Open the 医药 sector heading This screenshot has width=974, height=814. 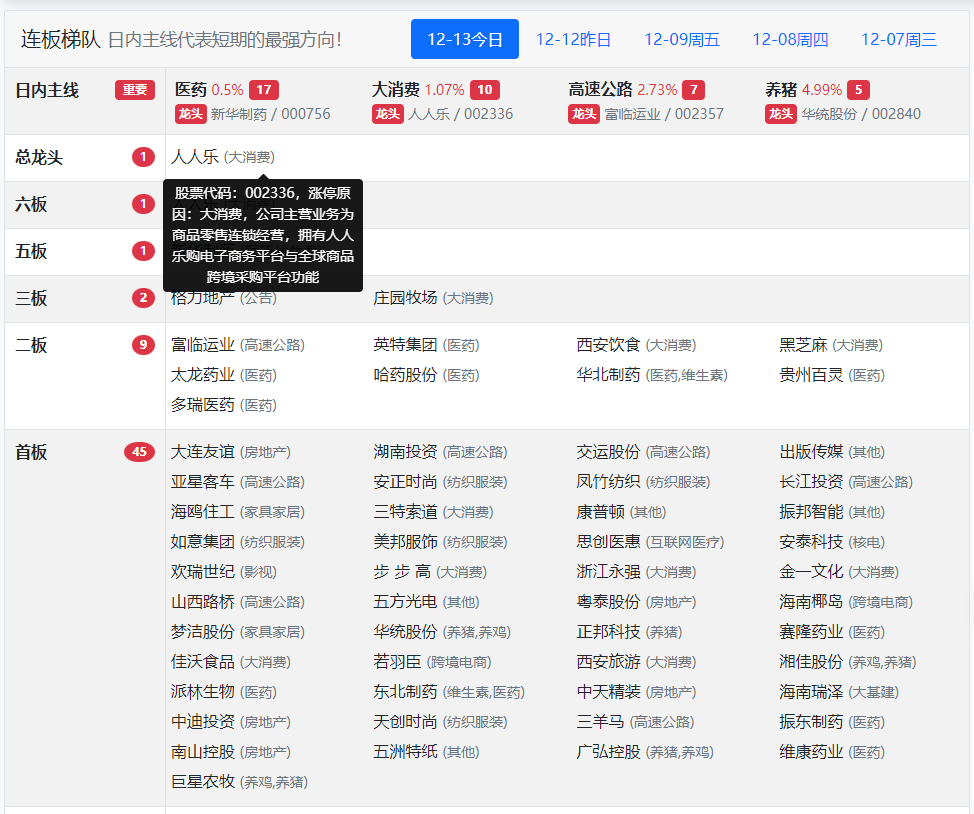tap(191, 89)
